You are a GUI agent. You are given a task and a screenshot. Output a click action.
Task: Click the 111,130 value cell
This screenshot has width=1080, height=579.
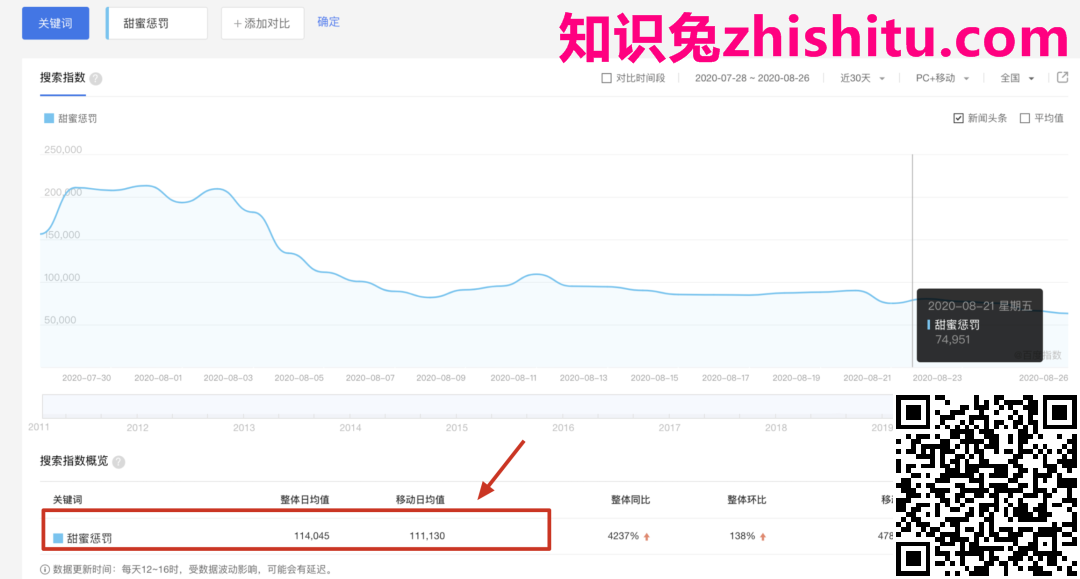click(x=427, y=536)
